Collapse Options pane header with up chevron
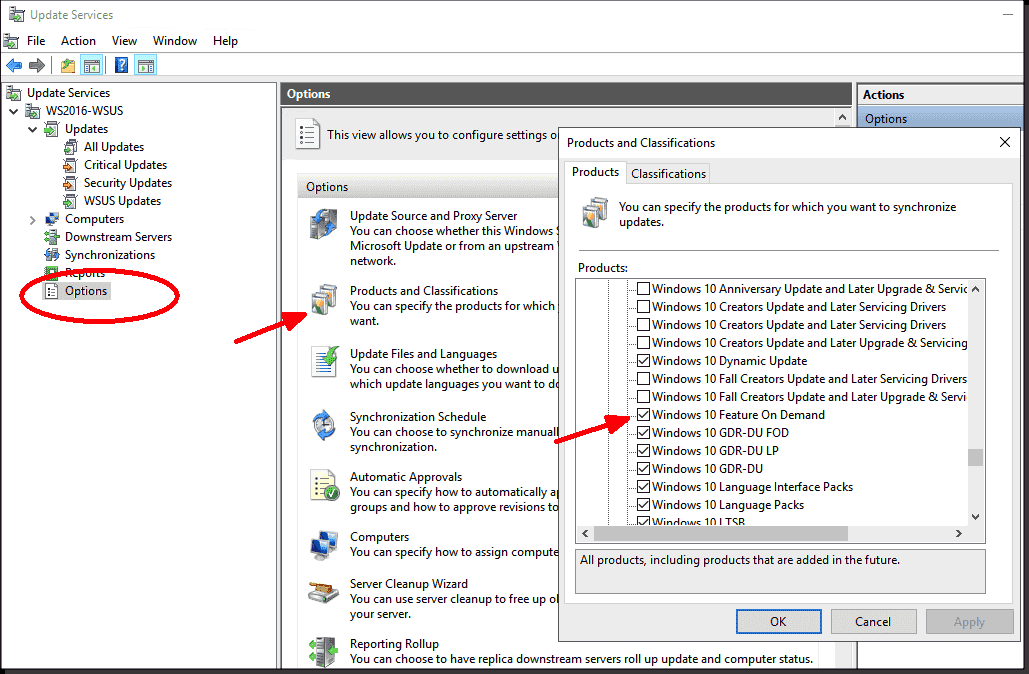Screen dimensions: 1029x674 (x=842, y=117)
